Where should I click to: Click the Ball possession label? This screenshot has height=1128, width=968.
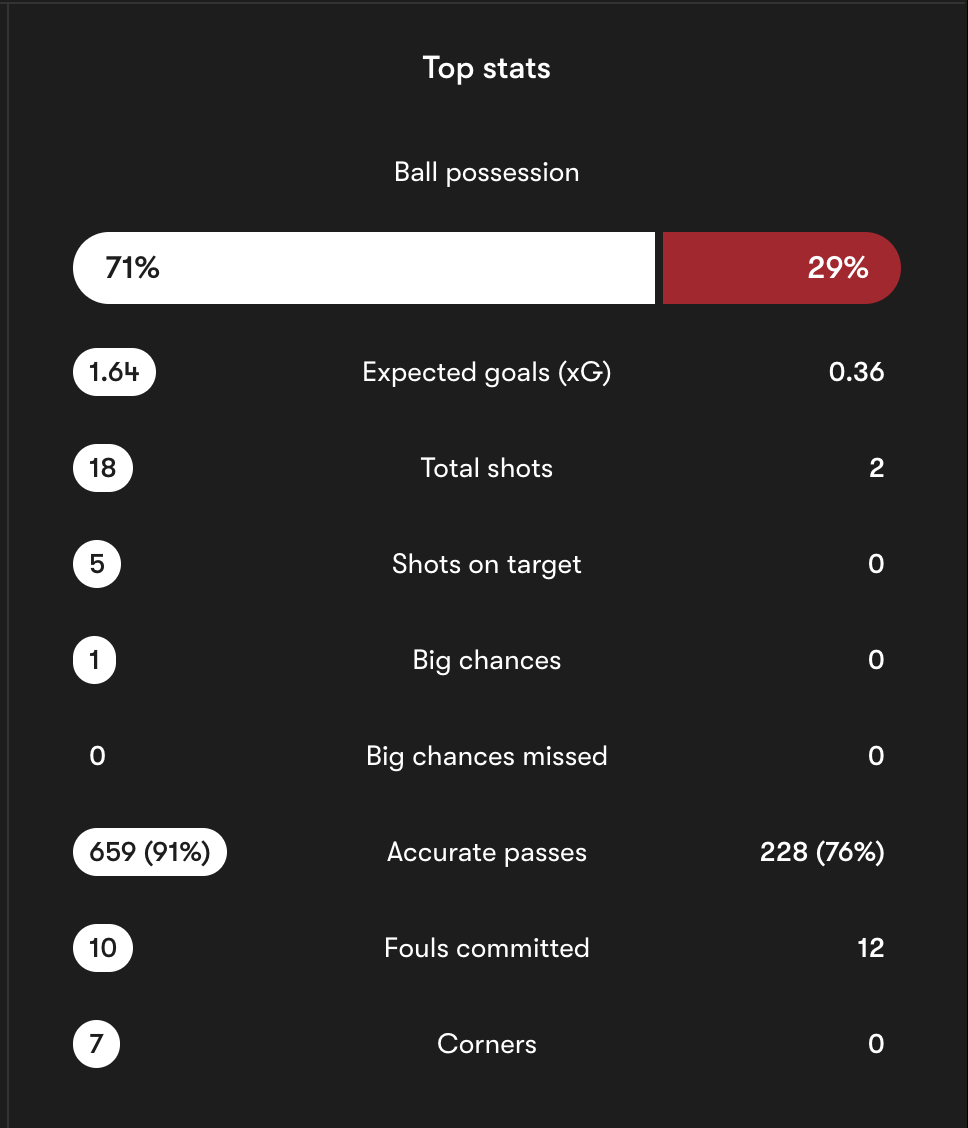pyautogui.click(x=486, y=173)
